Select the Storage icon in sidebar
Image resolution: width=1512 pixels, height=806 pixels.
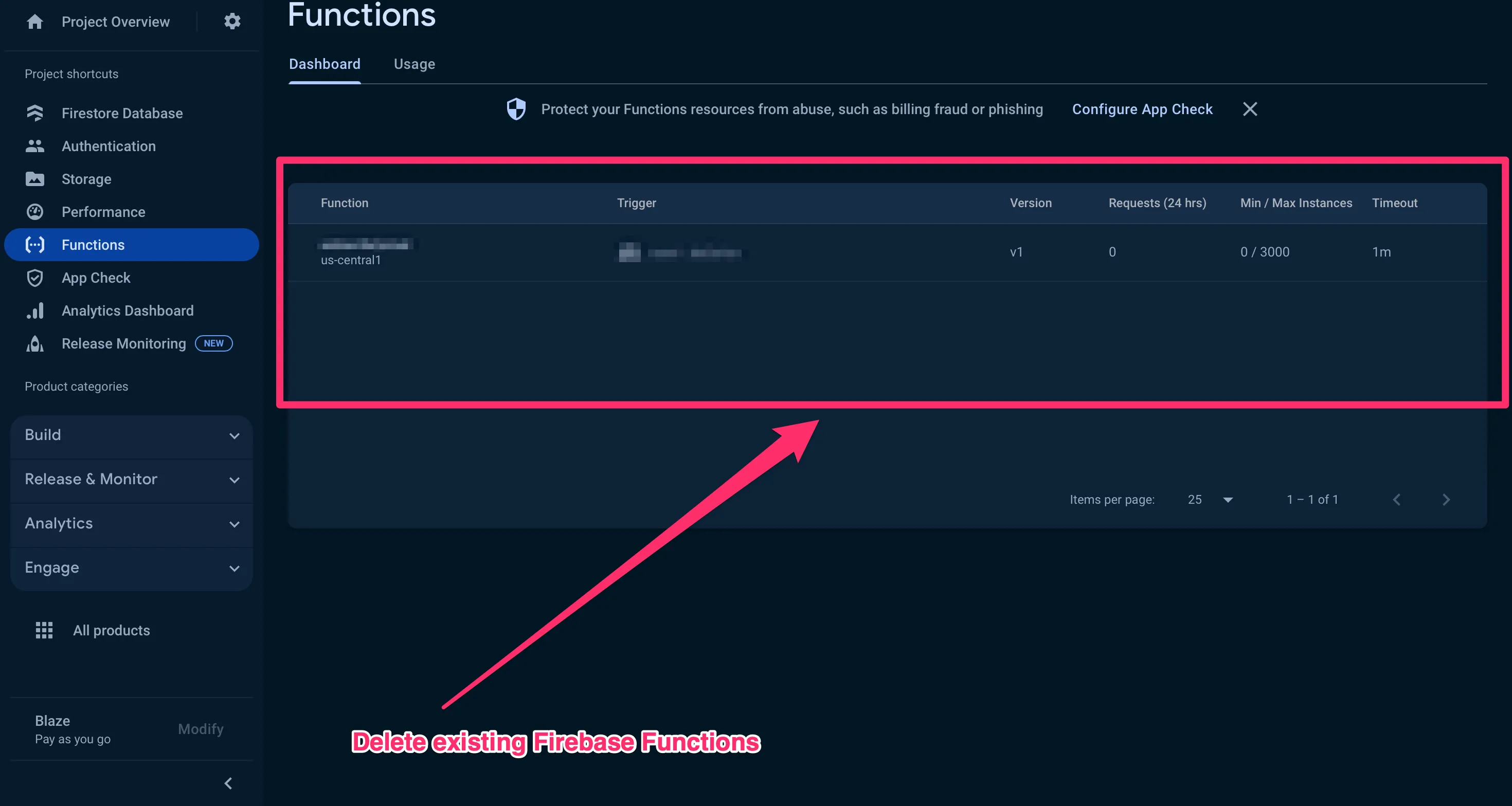point(35,179)
